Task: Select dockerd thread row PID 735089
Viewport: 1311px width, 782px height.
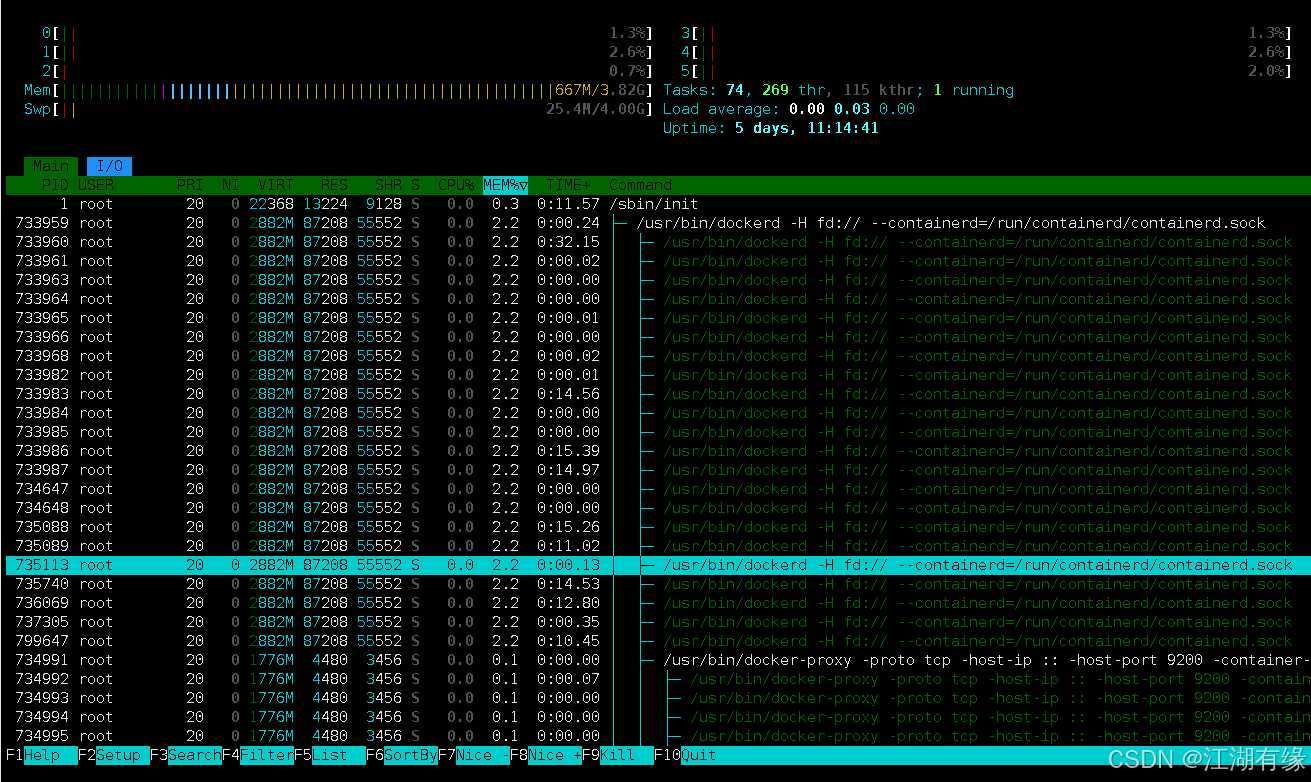Action: (x=657, y=546)
